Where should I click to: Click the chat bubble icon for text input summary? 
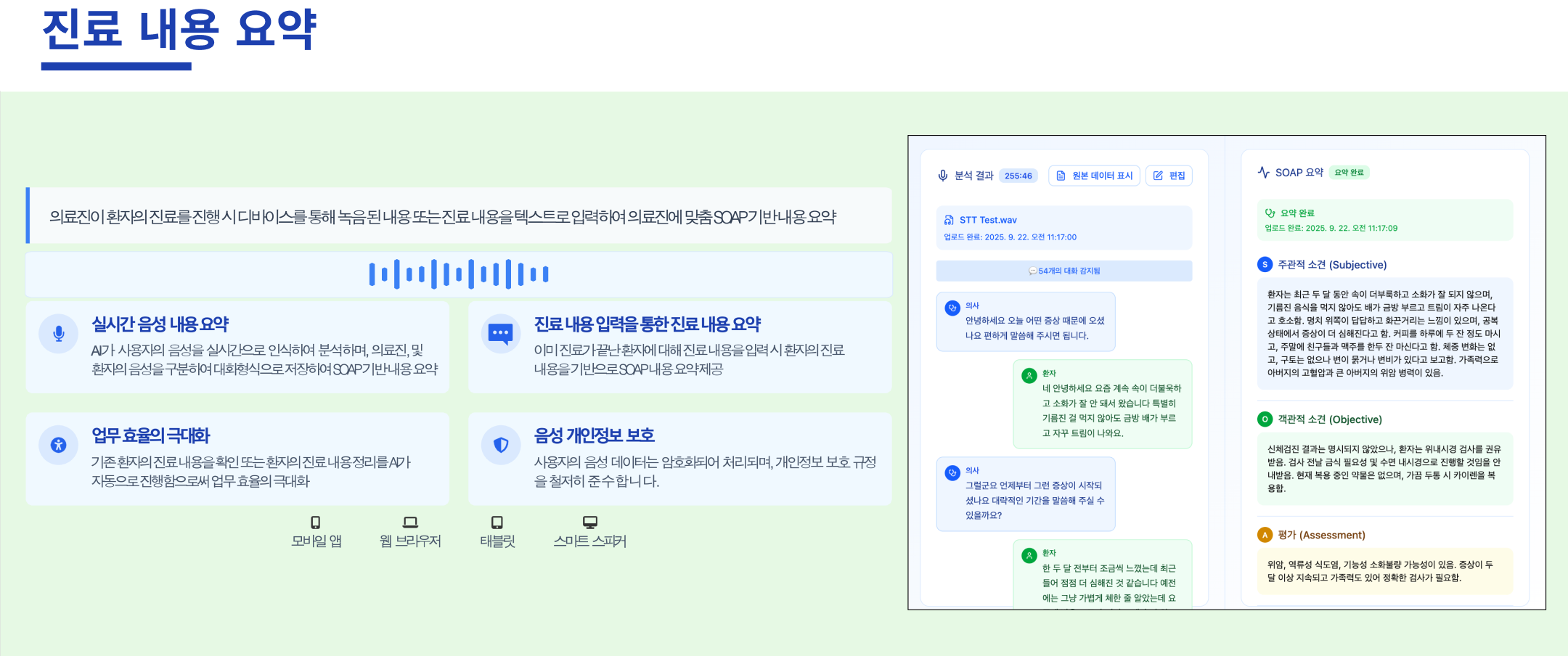[x=501, y=333]
